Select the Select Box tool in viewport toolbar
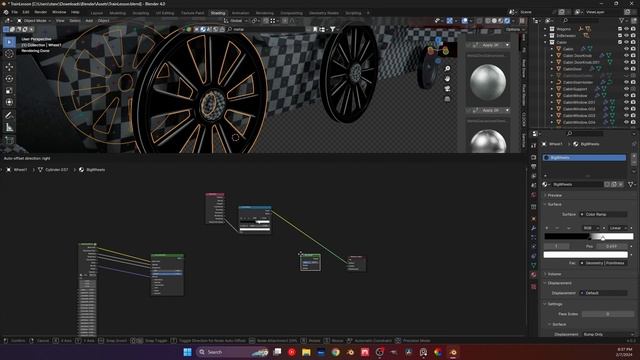640x360 pixels. coord(9,42)
